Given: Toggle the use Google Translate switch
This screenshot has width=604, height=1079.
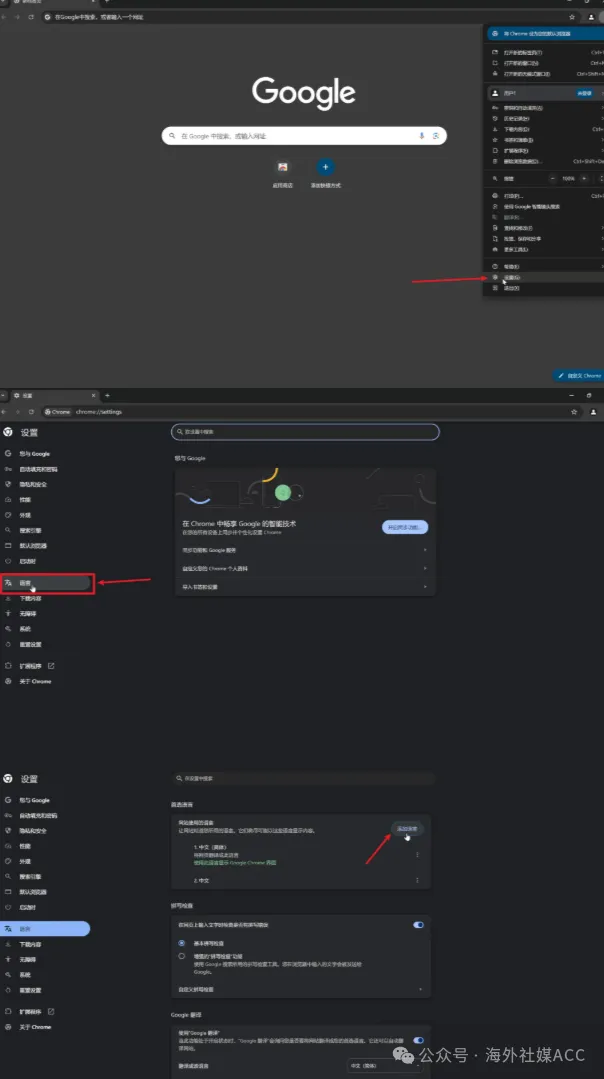Looking at the screenshot, I should [418, 1040].
